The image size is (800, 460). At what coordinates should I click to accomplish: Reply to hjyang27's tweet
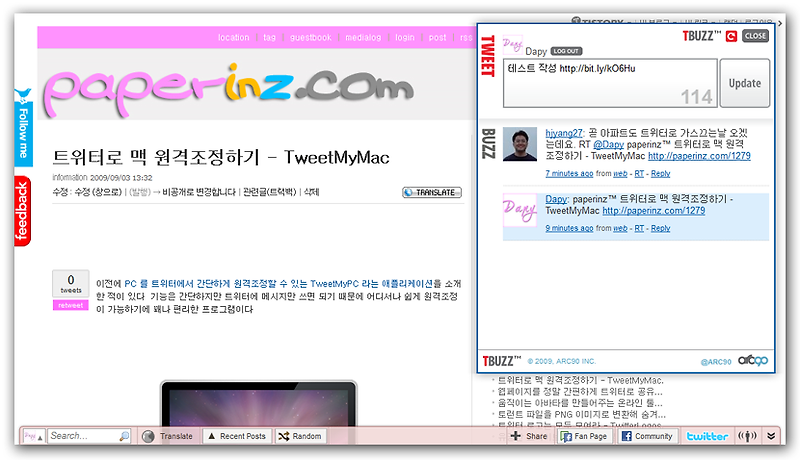pyautogui.click(x=660, y=173)
